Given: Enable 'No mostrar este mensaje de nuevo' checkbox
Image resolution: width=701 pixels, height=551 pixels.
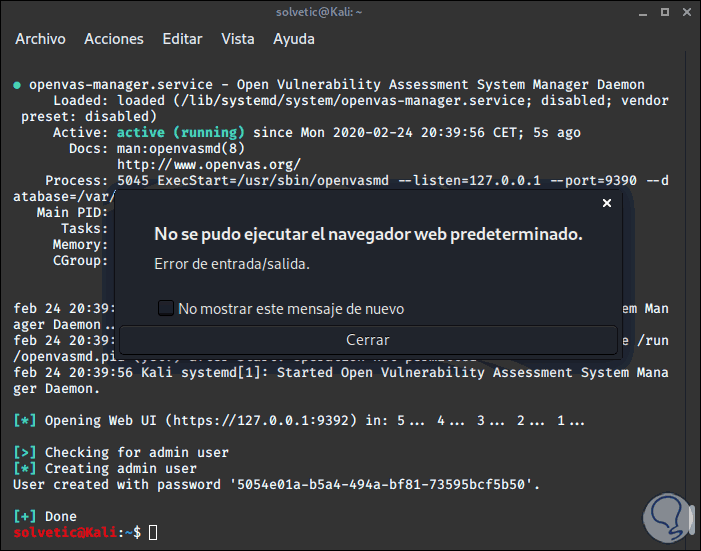Looking at the screenshot, I should (166, 308).
